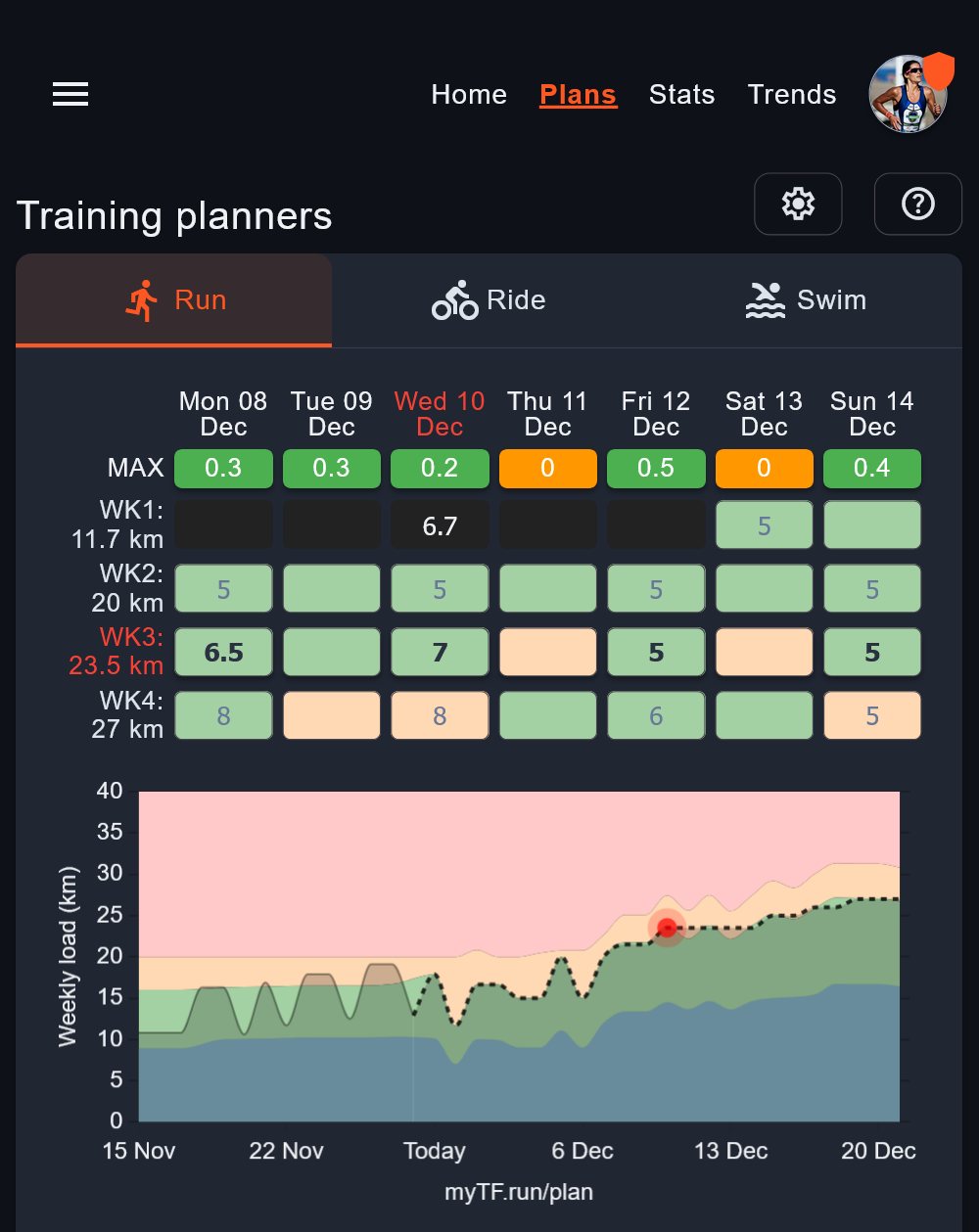Image resolution: width=979 pixels, height=1232 pixels.
Task: Click the Plans navigation link
Action: click(579, 95)
